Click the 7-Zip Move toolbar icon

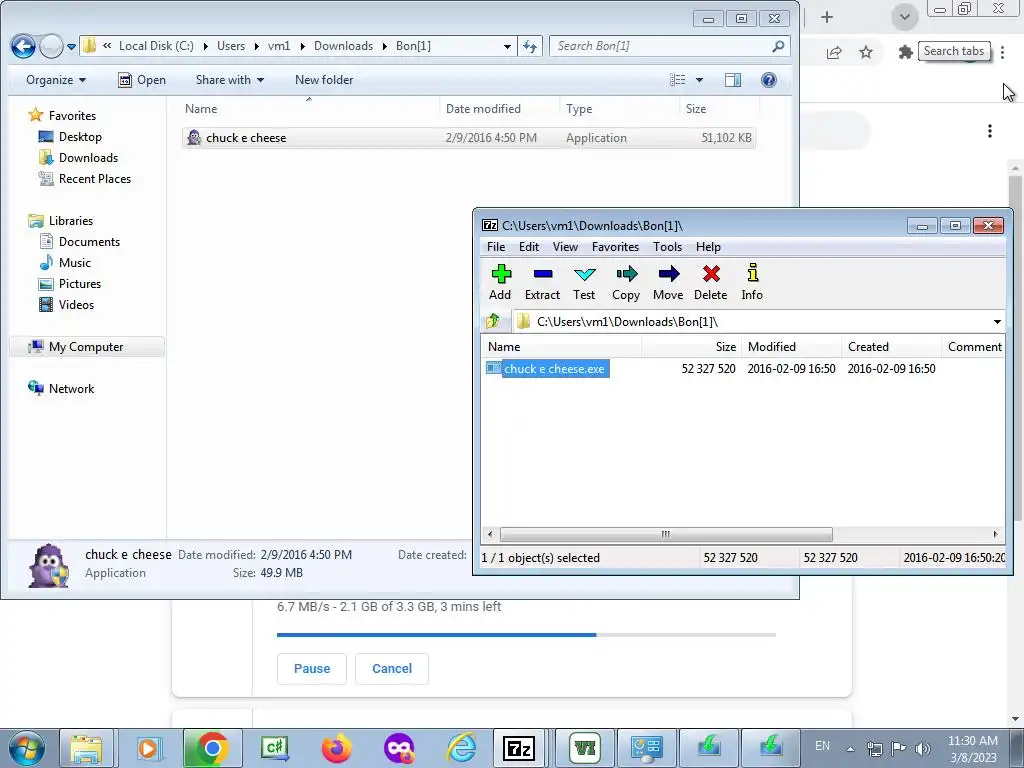point(669,274)
